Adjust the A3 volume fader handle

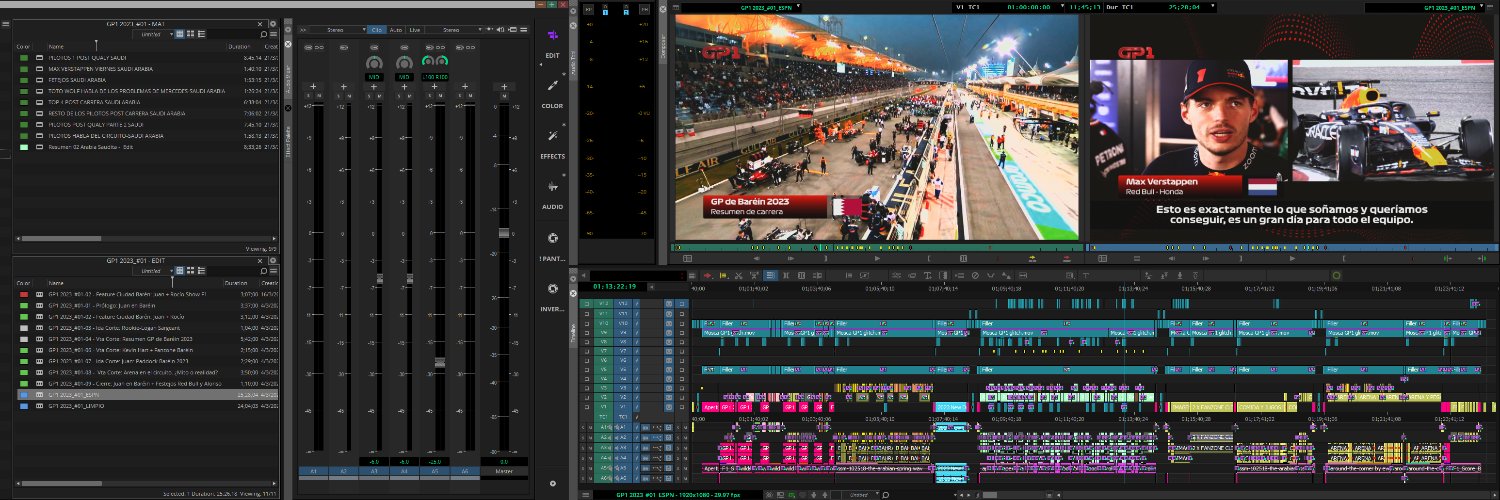pyautogui.click(x=379, y=279)
